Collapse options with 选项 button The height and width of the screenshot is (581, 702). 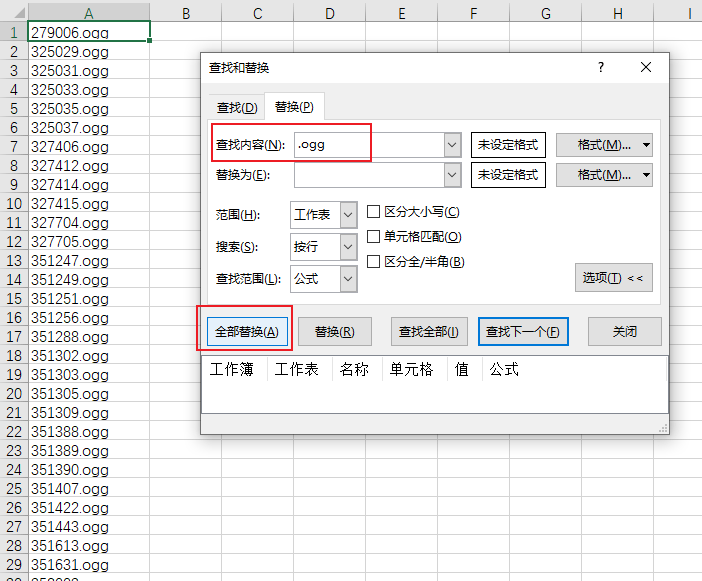(x=613, y=277)
